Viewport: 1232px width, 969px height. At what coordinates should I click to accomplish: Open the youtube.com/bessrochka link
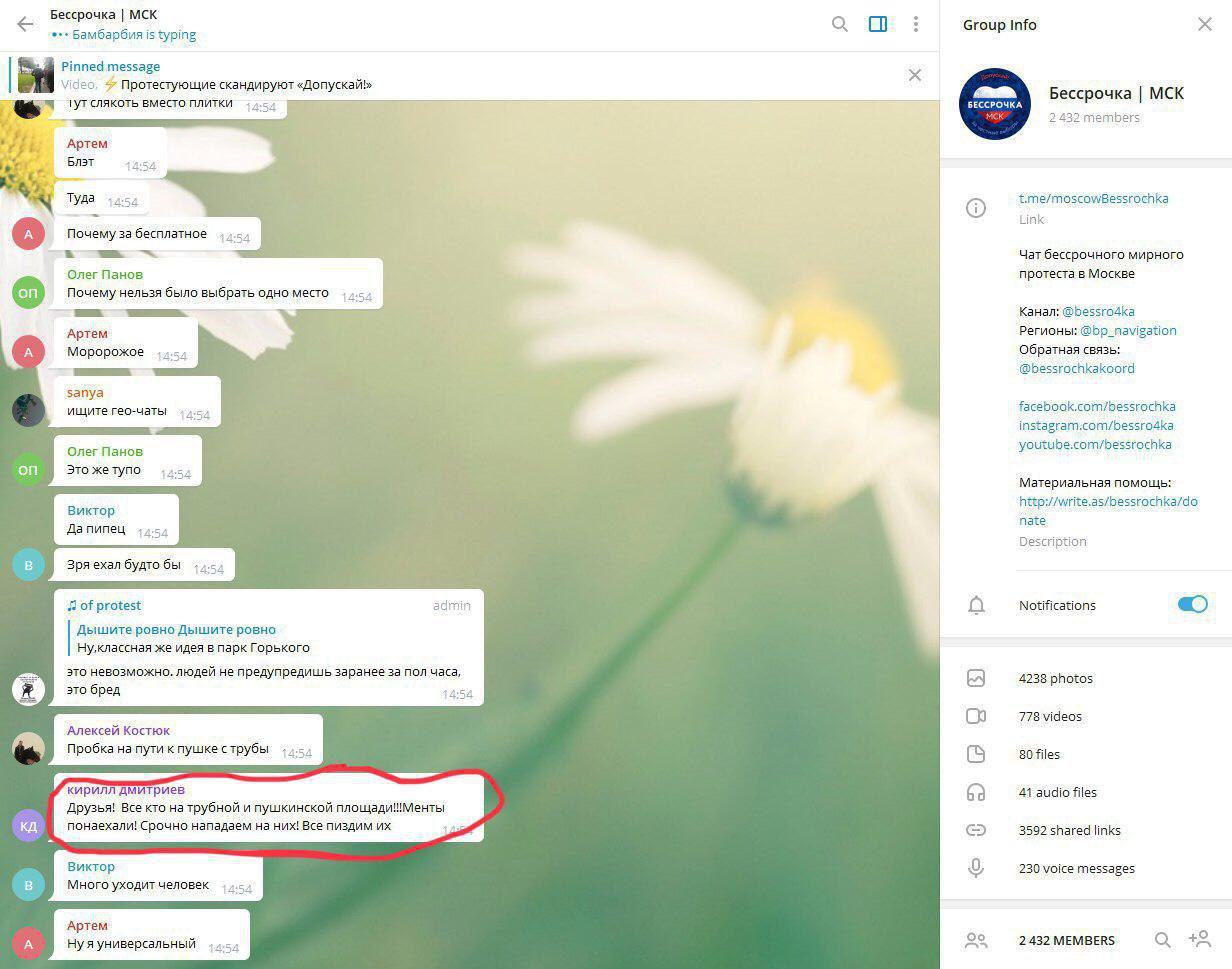click(x=1095, y=444)
